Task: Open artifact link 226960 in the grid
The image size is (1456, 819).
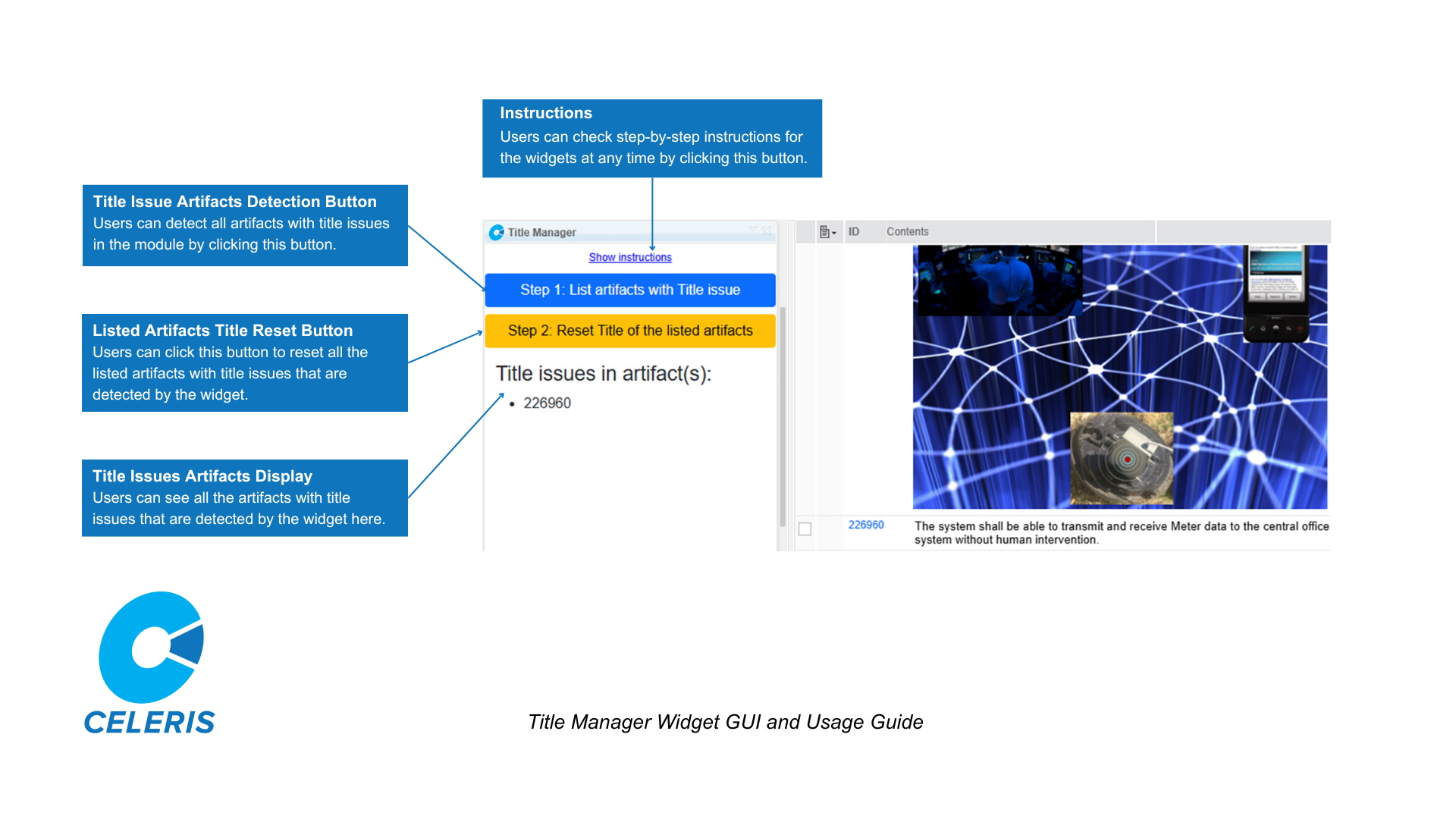Action: pos(866,524)
